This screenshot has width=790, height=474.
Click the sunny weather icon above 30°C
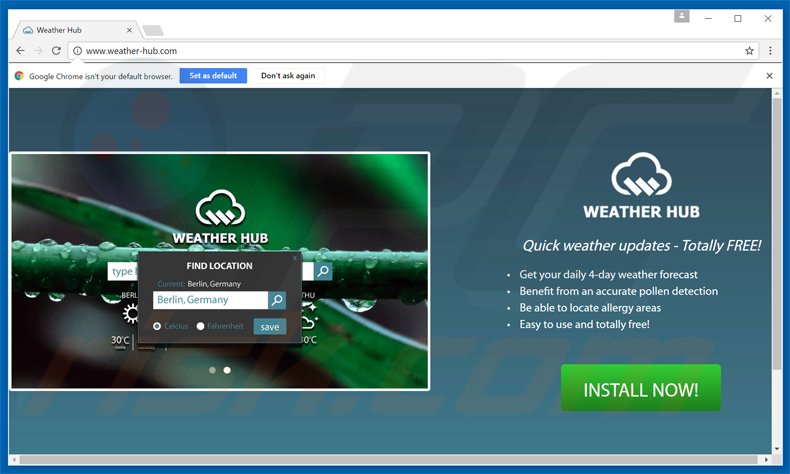click(132, 314)
